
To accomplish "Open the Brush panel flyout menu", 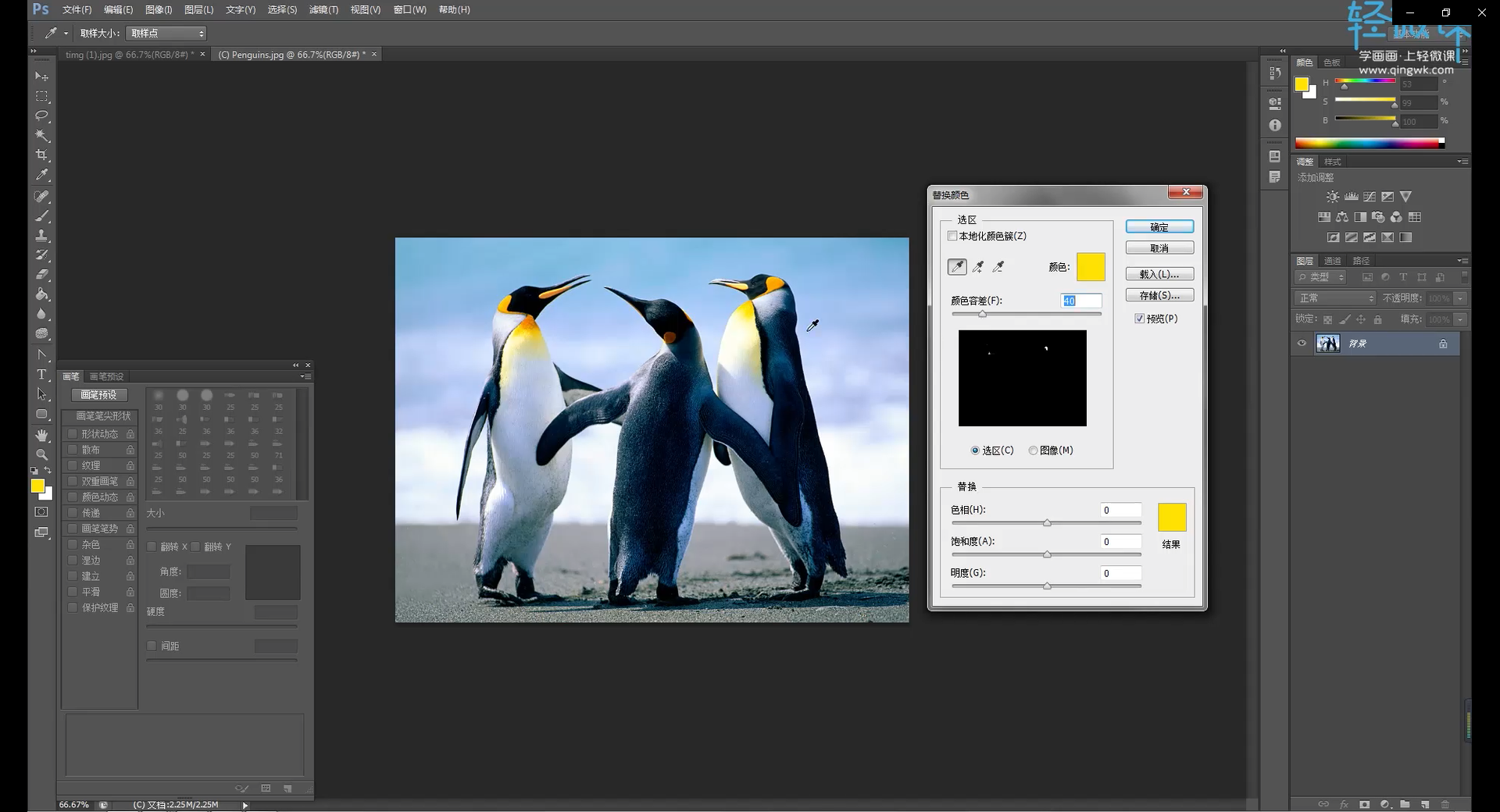I will coord(305,376).
